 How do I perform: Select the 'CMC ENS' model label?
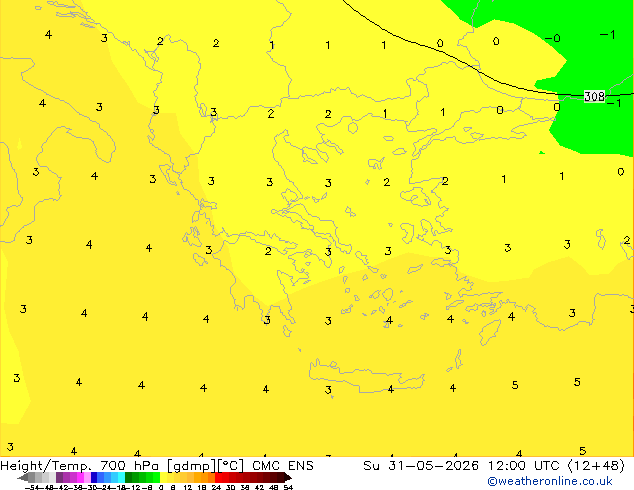pos(283,466)
